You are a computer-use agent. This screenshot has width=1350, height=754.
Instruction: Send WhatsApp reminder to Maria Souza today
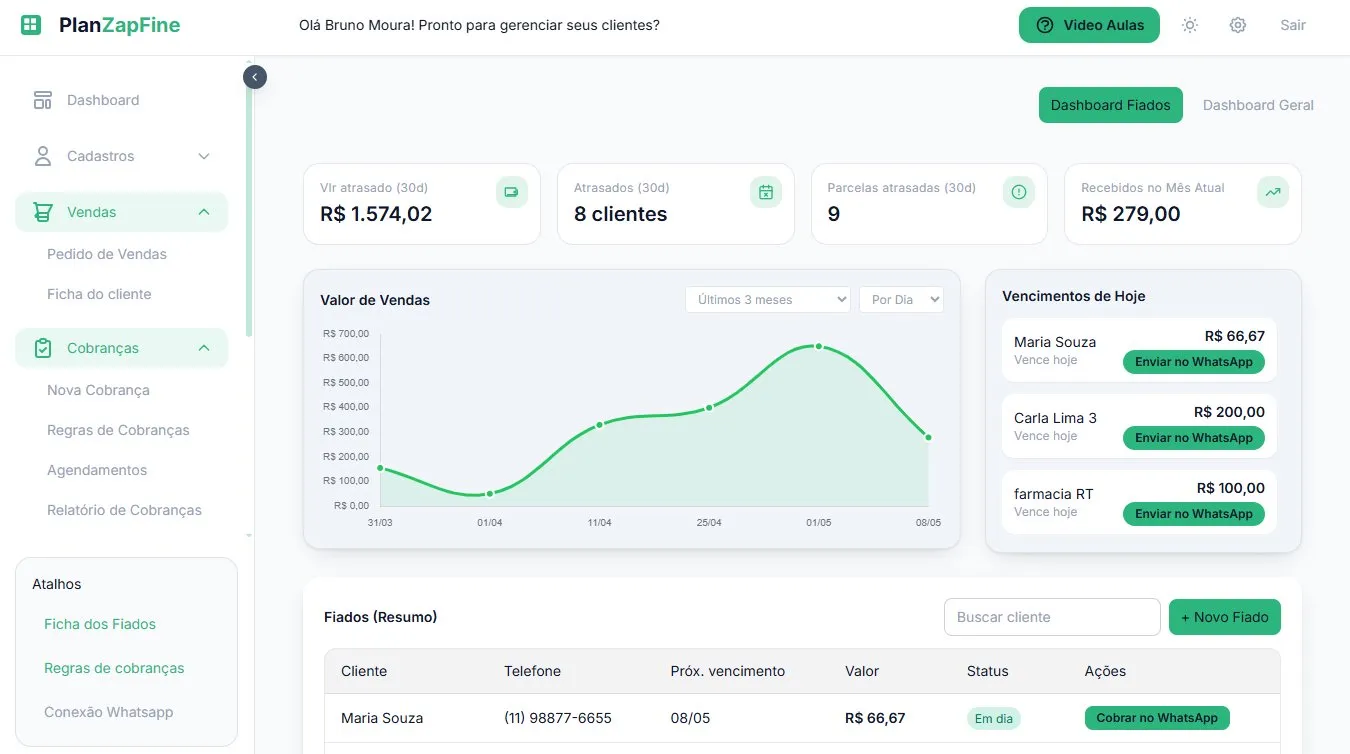click(x=1194, y=362)
